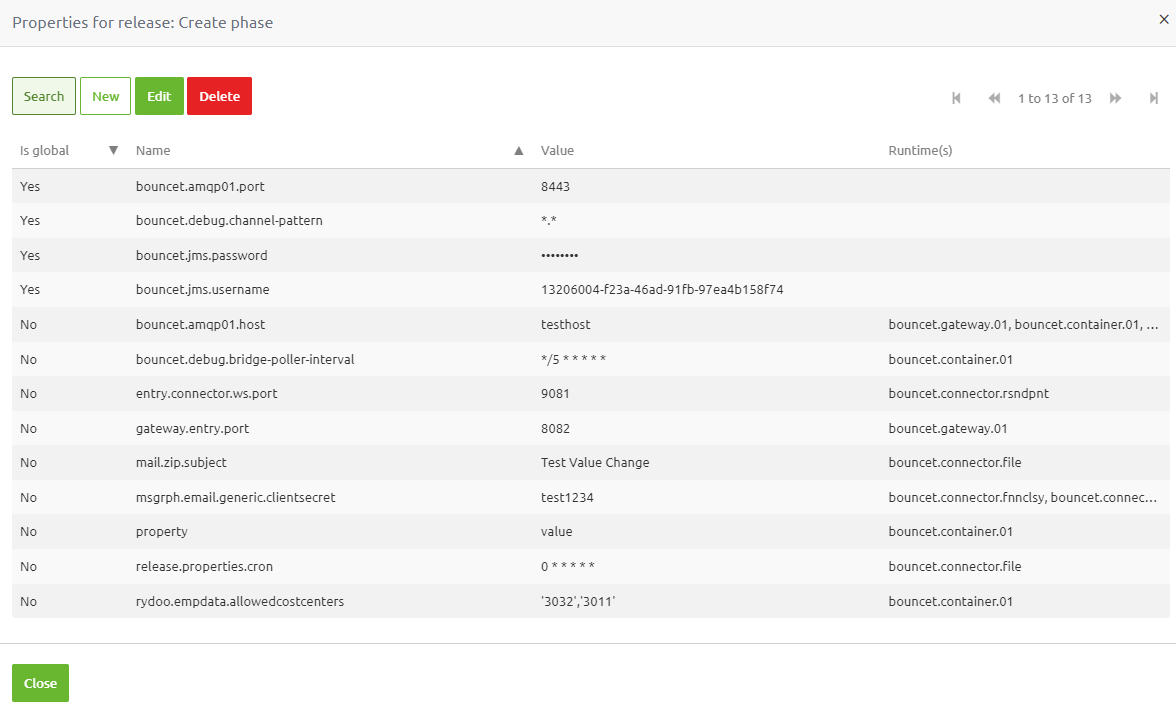Screen dimensions: 1176x710
Task: Dismiss the dialog using the X icon
Action: point(1163,19)
